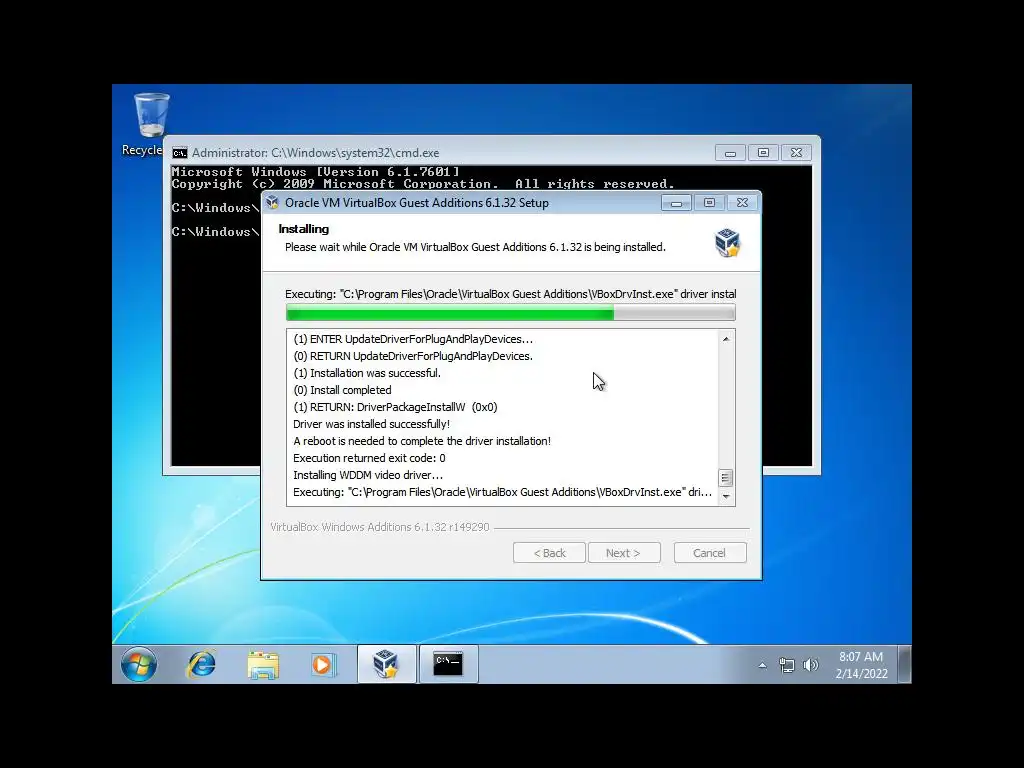The width and height of the screenshot is (1024, 768).
Task: Open Windows Explorer folder in taskbar
Action: coord(263,665)
